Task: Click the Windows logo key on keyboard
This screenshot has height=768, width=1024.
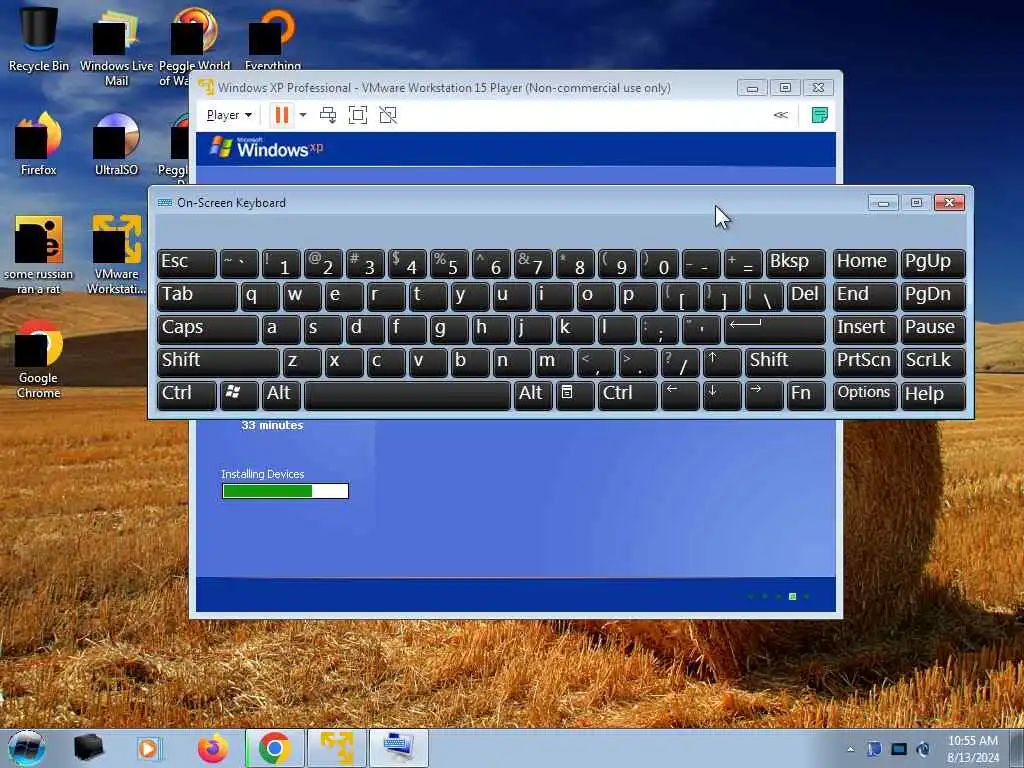Action: pos(239,395)
